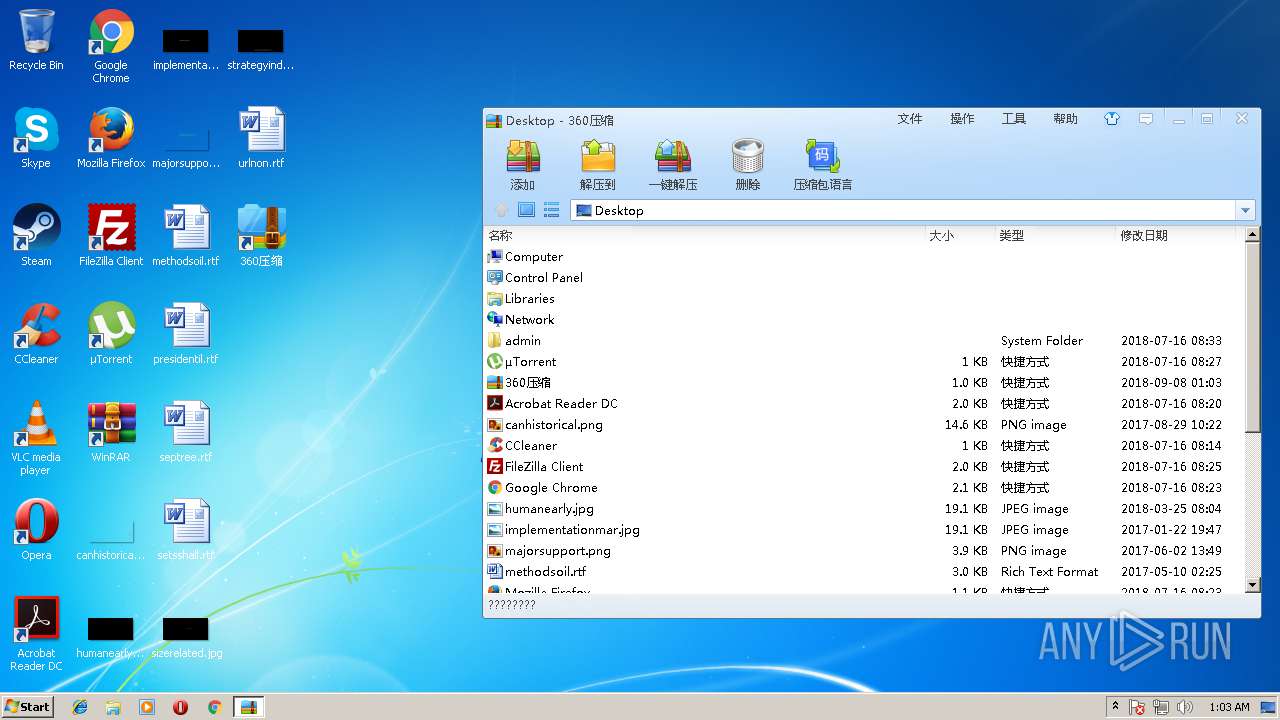This screenshot has width=1280, height=720.
Task: Click the file list scrollbar down arrow
Action: [1252, 585]
